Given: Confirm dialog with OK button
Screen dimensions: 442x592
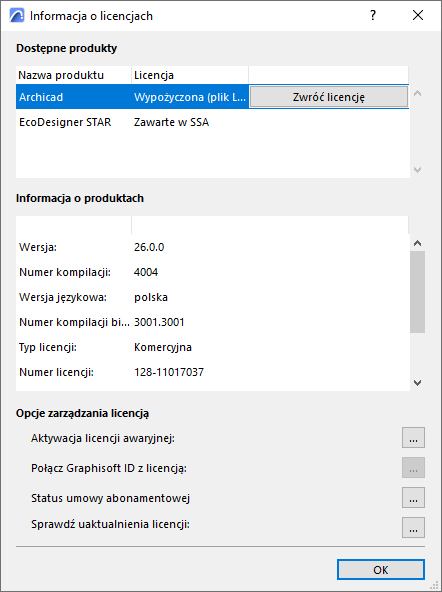Looking at the screenshot, I should (x=381, y=569).
